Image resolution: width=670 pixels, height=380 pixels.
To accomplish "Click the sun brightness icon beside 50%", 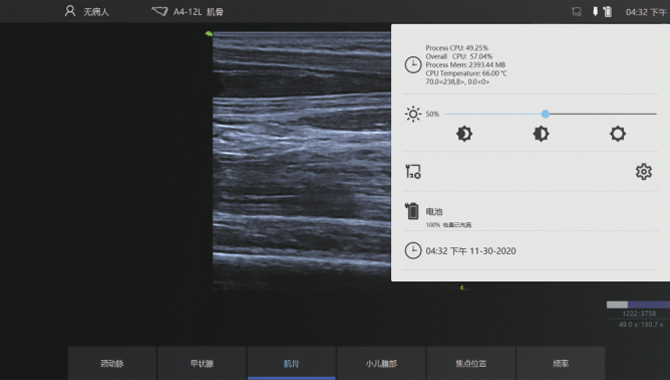I will point(413,114).
